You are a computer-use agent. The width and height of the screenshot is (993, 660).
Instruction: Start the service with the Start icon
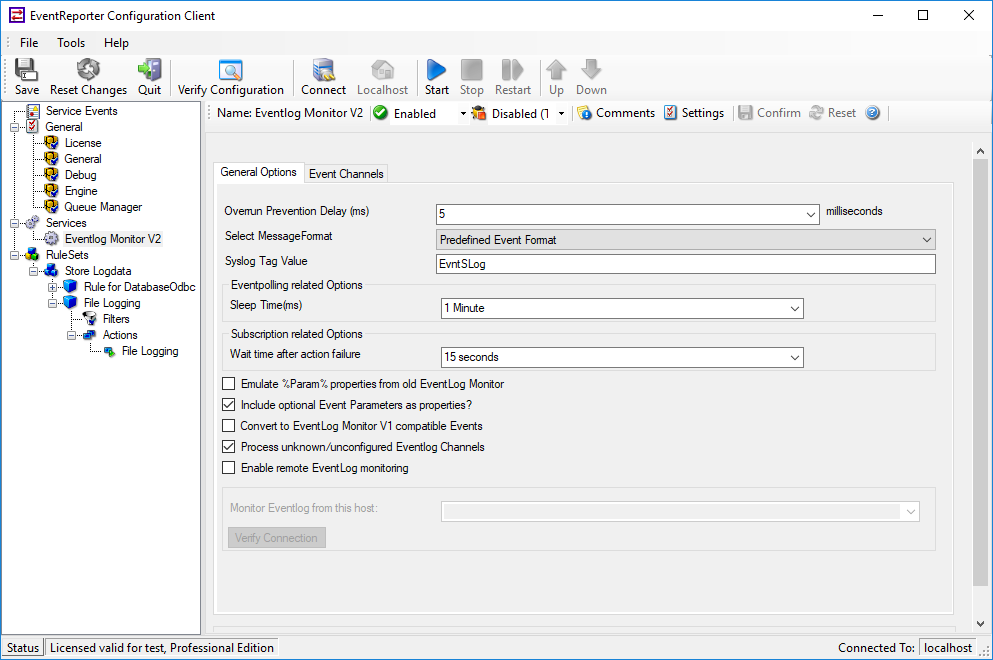click(x=436, y=77)
